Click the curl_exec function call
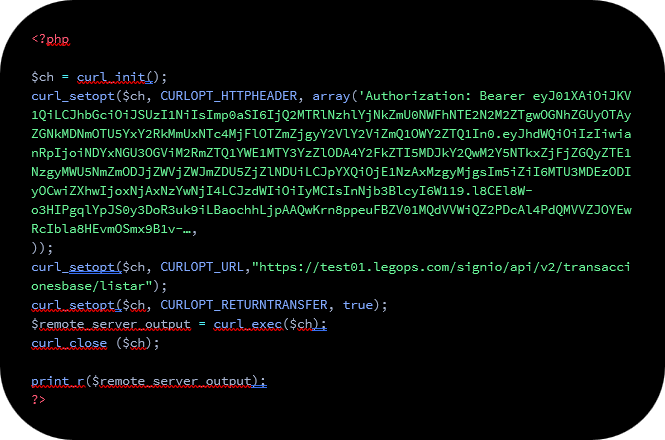The height and width of the screenshot is (440, 665). pos(248,325)
